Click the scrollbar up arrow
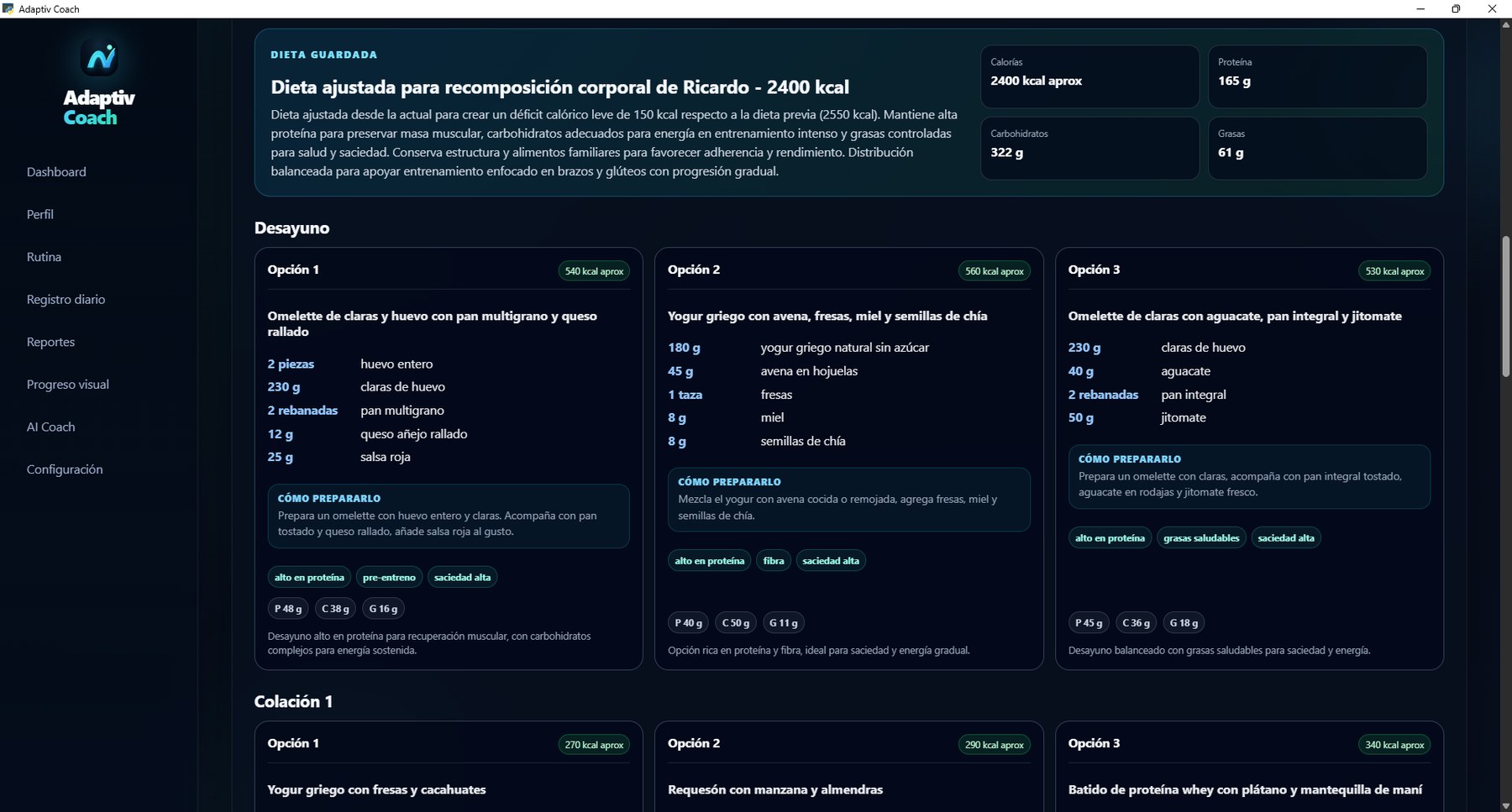Screen dimensions: 1512x812 tap(1505, 24)
